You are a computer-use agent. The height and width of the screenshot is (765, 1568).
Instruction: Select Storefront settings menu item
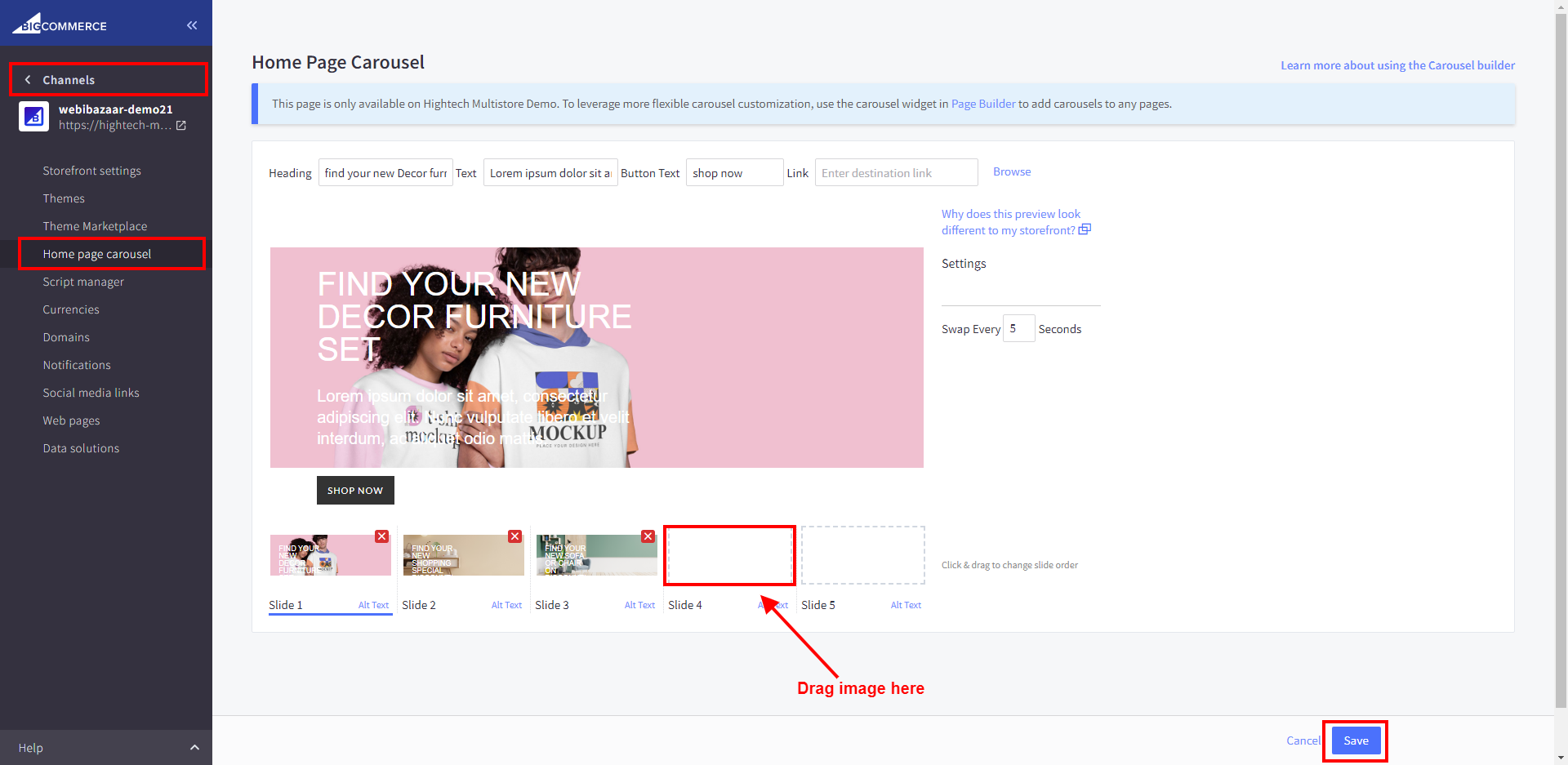pyautogui.click(x=91, y=171)
